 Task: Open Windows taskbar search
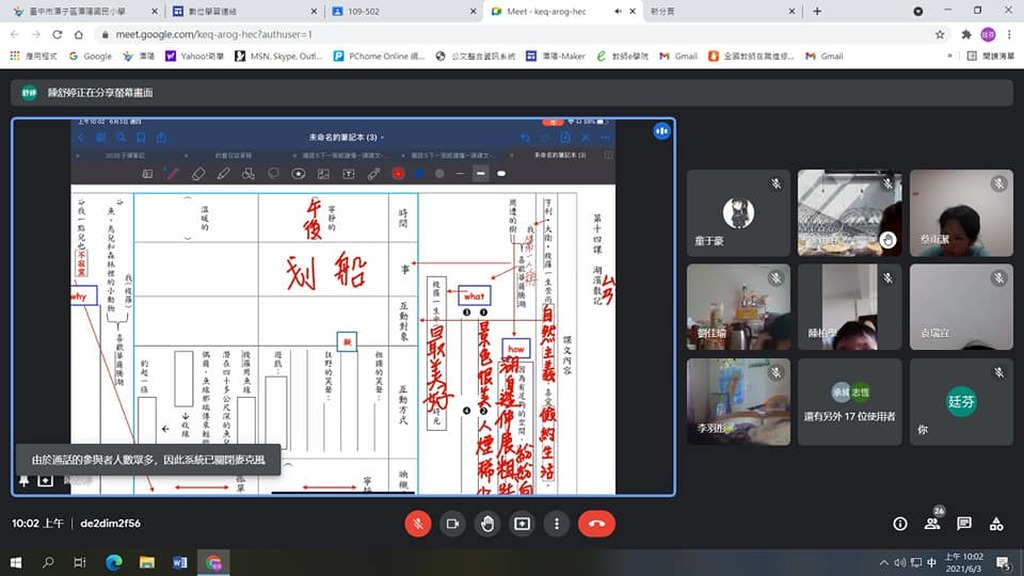[x=48, y=562]
